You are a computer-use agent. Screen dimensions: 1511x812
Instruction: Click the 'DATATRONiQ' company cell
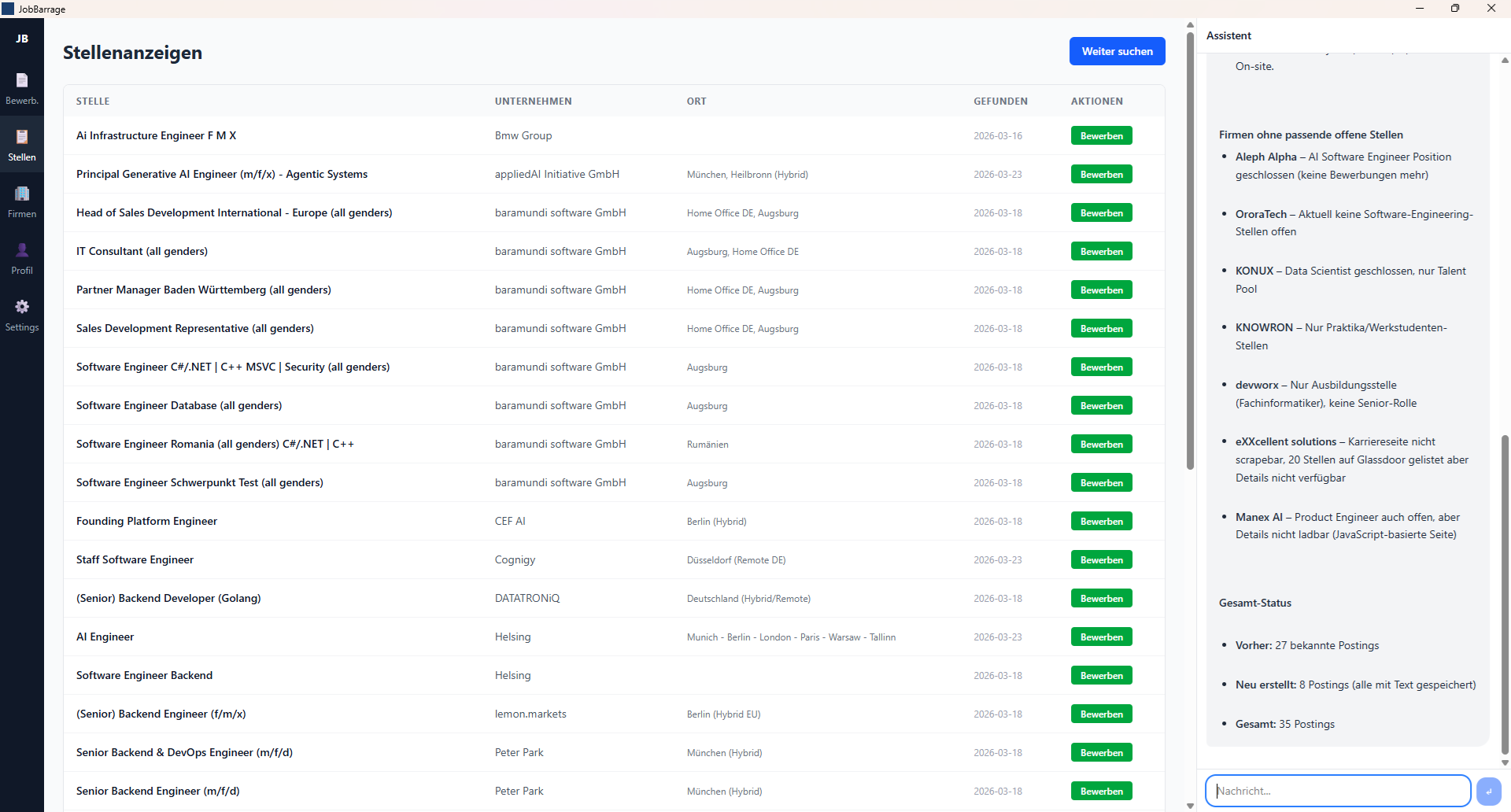click(x=527, y=598)
